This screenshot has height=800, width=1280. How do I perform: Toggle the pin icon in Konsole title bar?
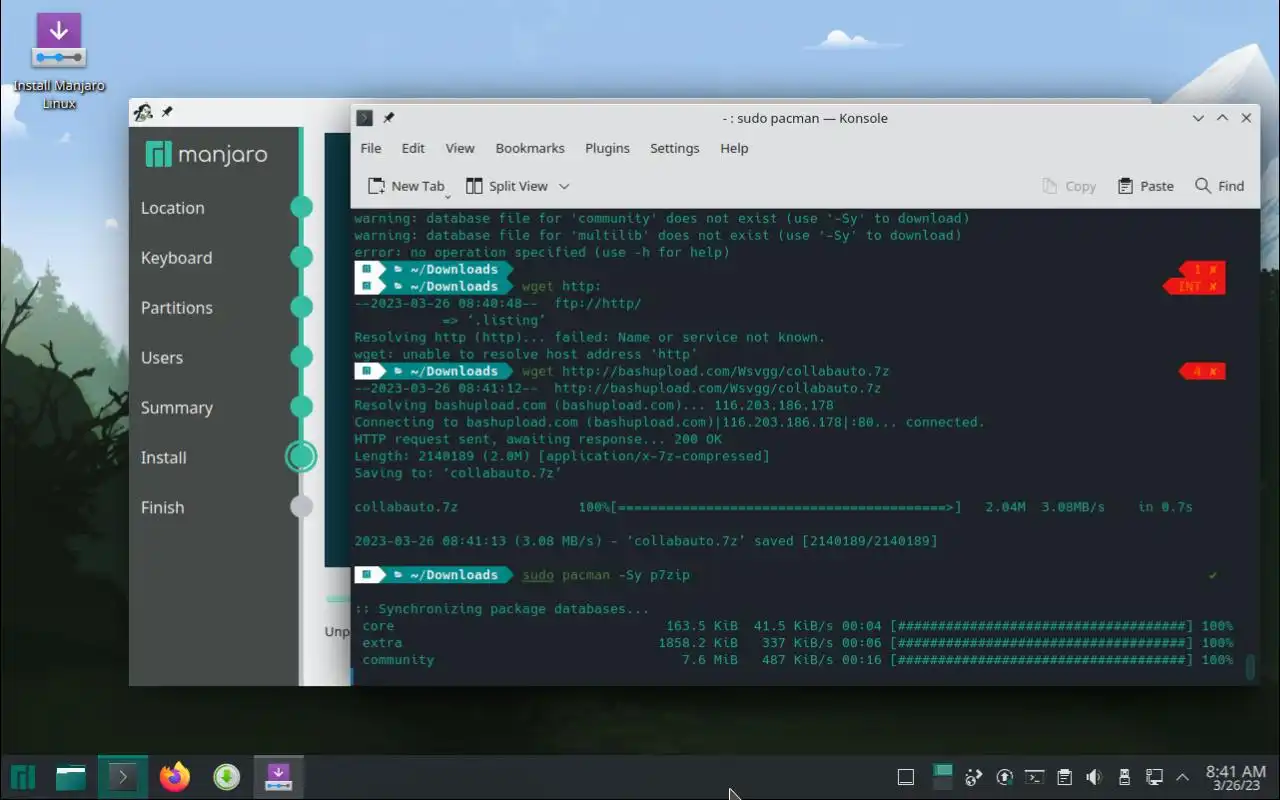point(389,118)
